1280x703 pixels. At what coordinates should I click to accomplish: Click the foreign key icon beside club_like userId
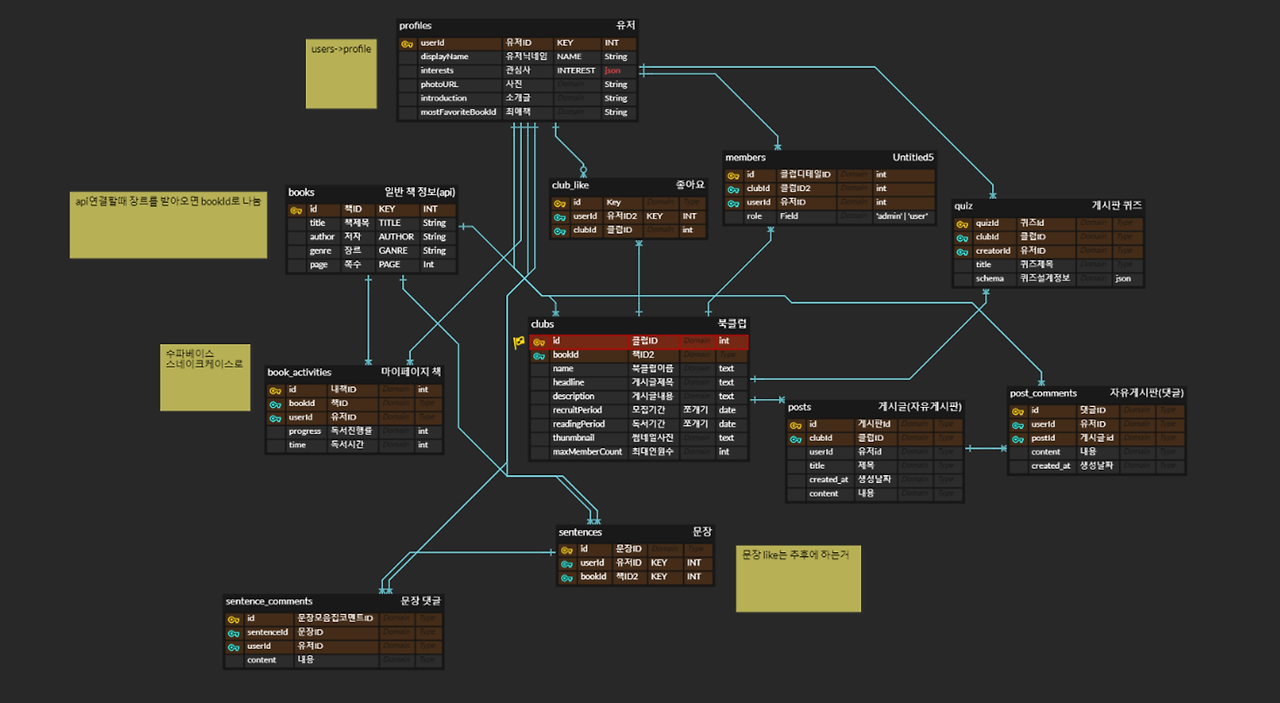coord(559,216)
